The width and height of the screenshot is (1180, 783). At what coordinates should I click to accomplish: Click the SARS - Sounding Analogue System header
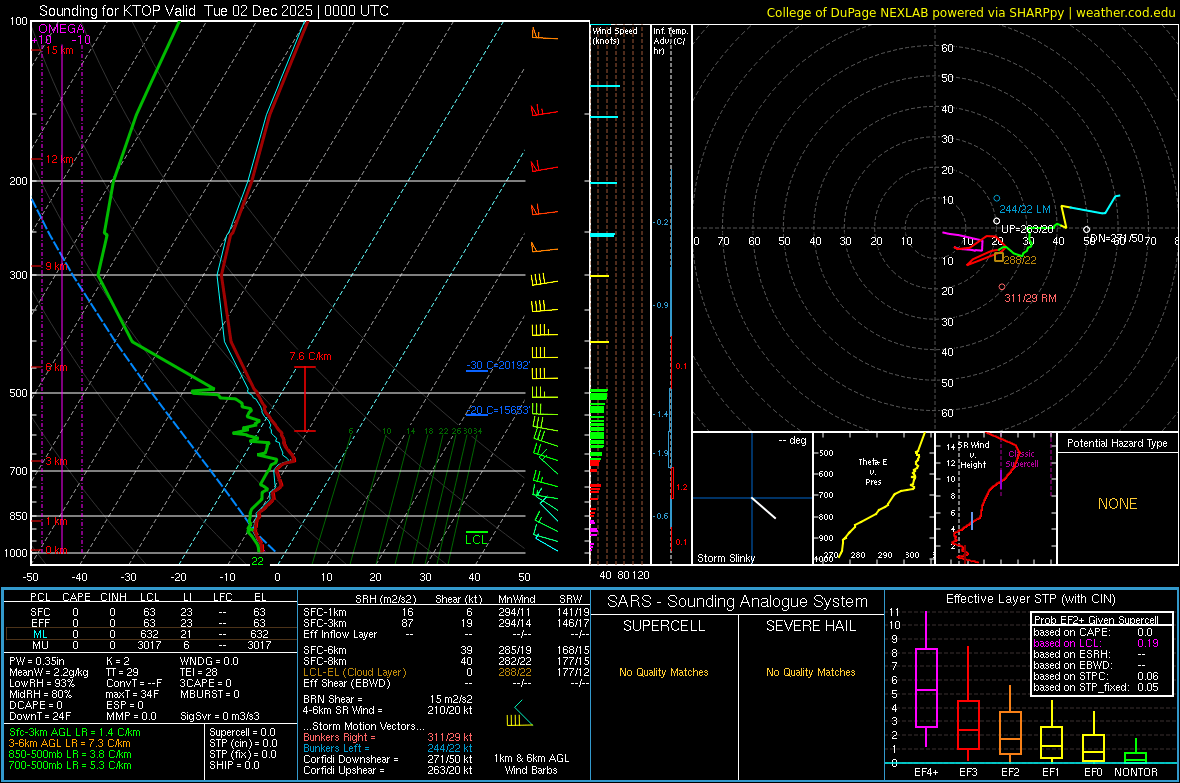click(x=738, y=601)
